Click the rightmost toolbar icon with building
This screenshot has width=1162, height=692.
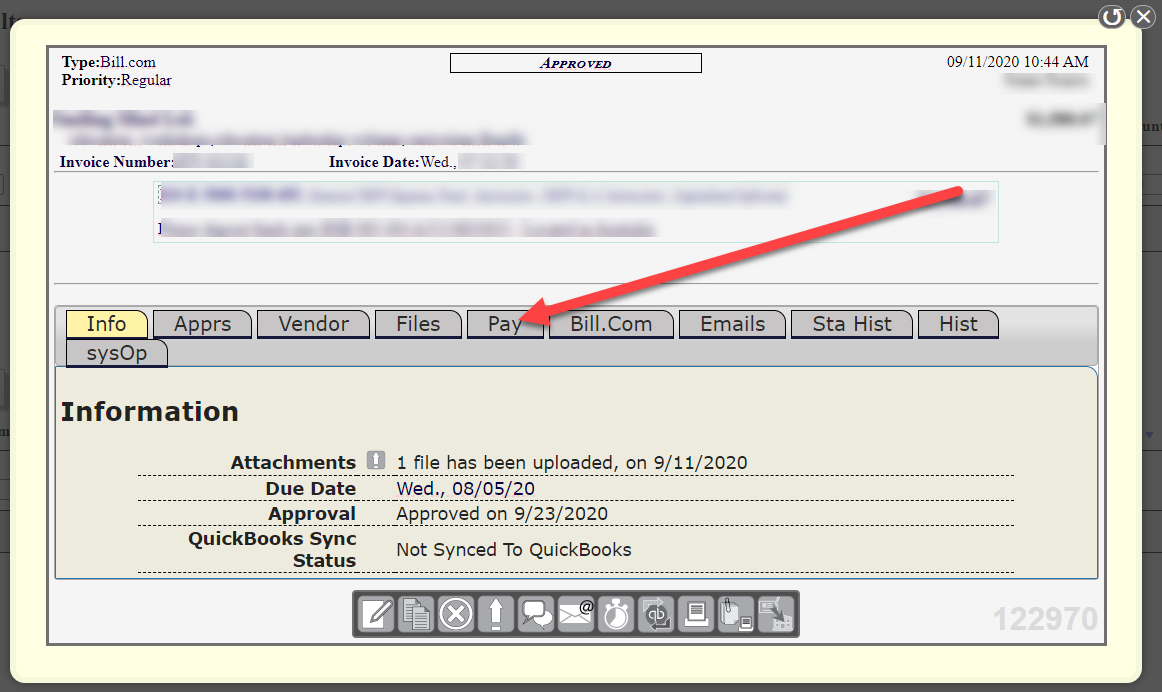(776, 614)
